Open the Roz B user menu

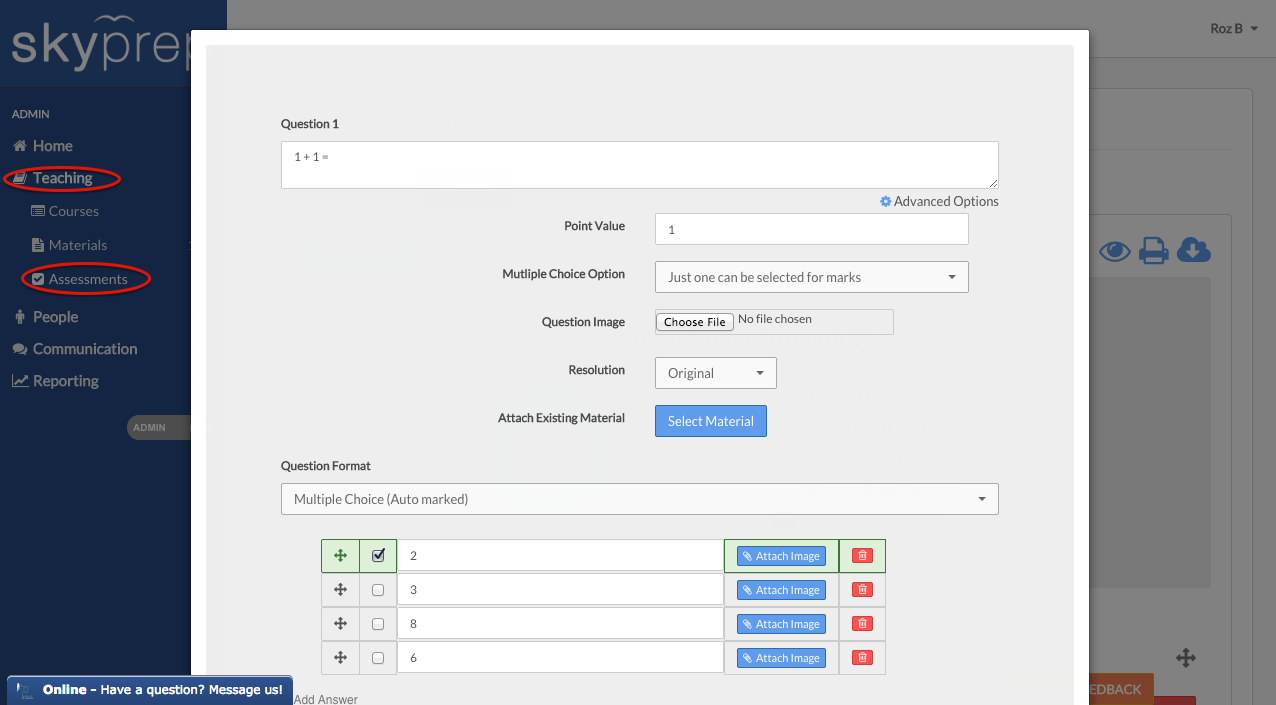(x=1233, y=29)
